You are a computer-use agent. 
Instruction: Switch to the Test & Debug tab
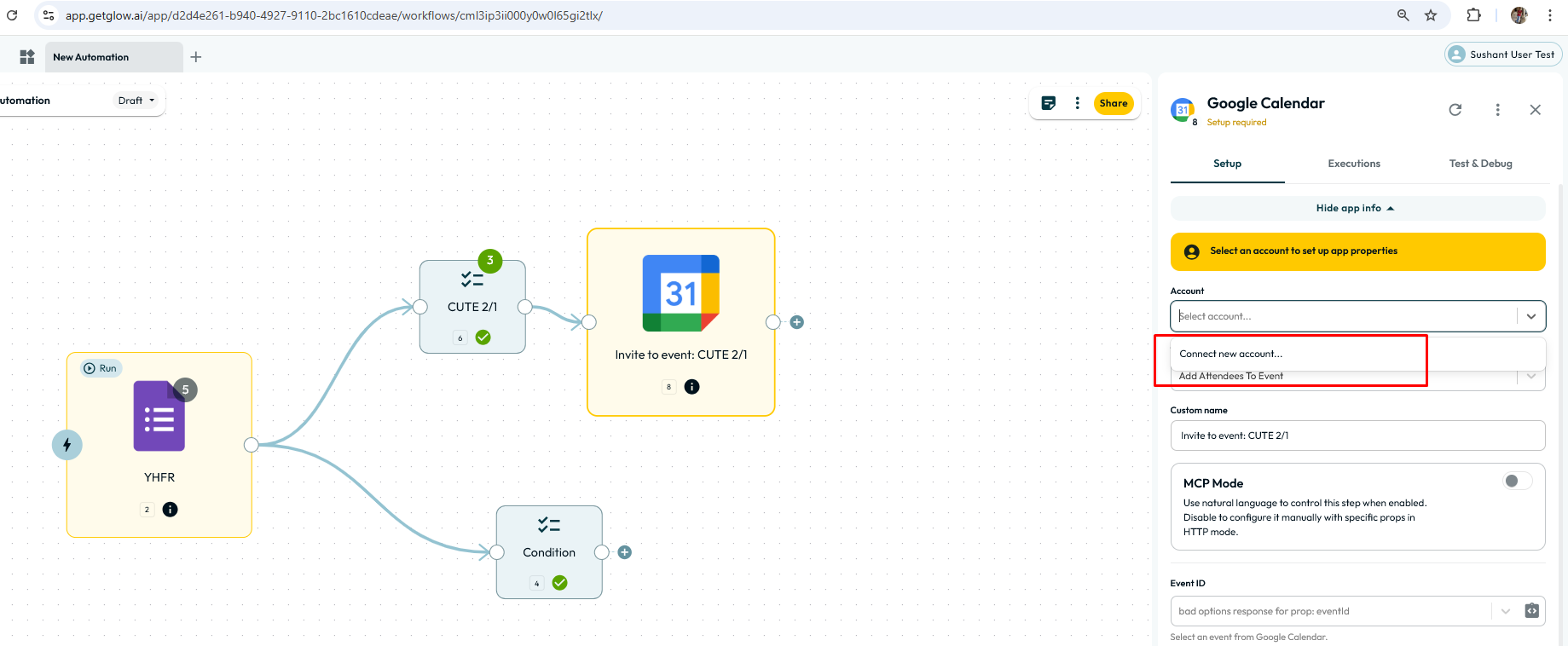pos(1480,164)
